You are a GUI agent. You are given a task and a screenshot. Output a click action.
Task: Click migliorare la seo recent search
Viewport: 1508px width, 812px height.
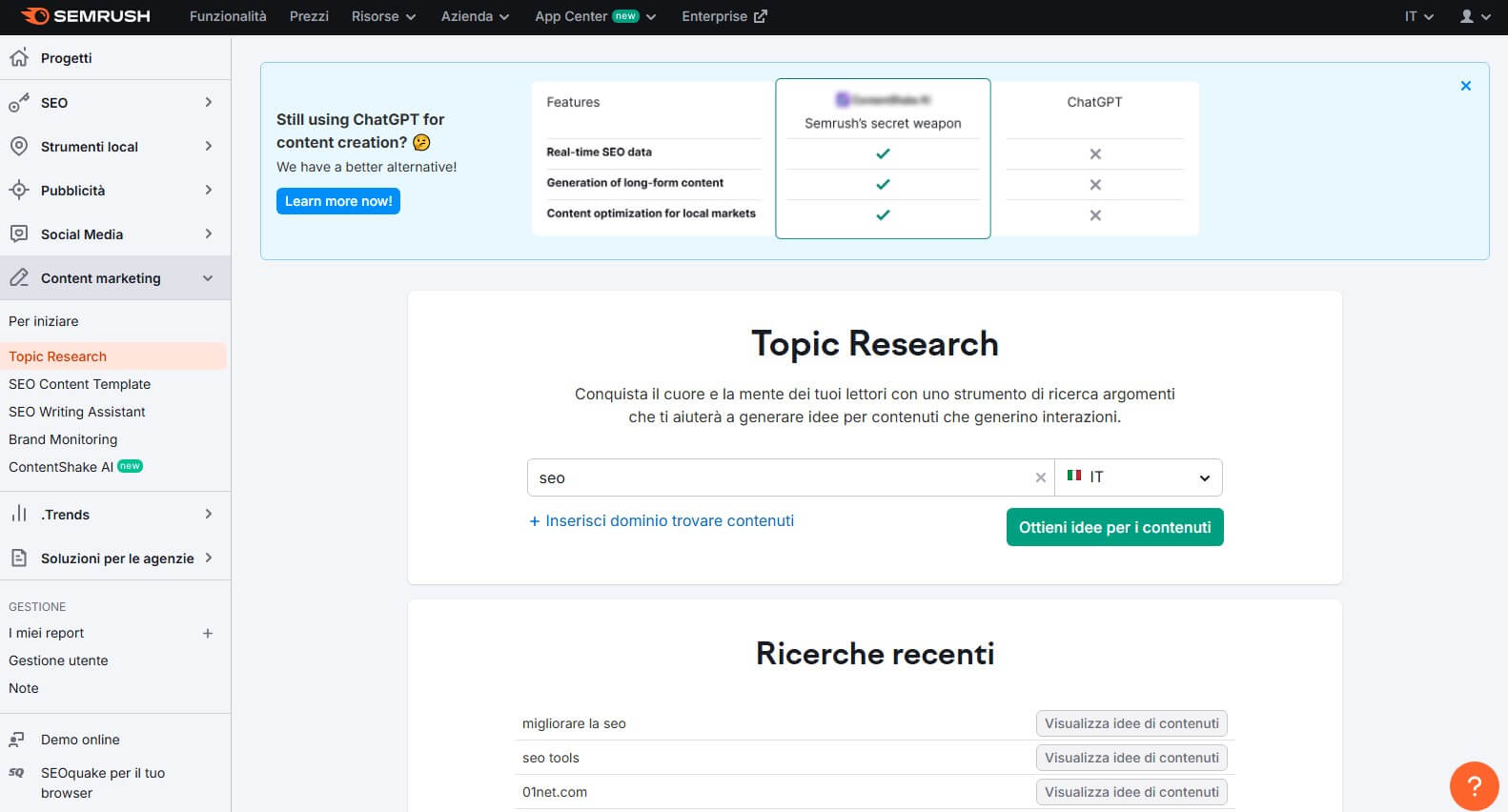(574, 723)
